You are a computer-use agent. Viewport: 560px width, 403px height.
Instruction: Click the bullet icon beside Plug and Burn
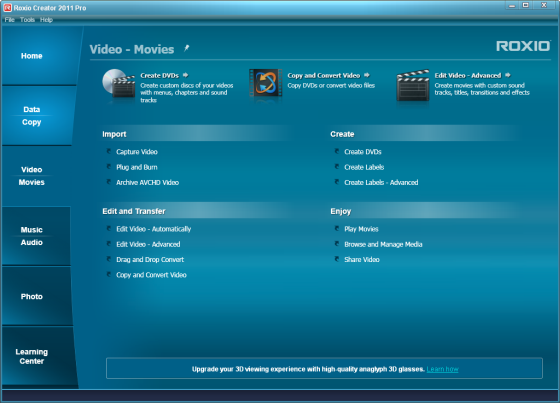click(x=109, y=167)
